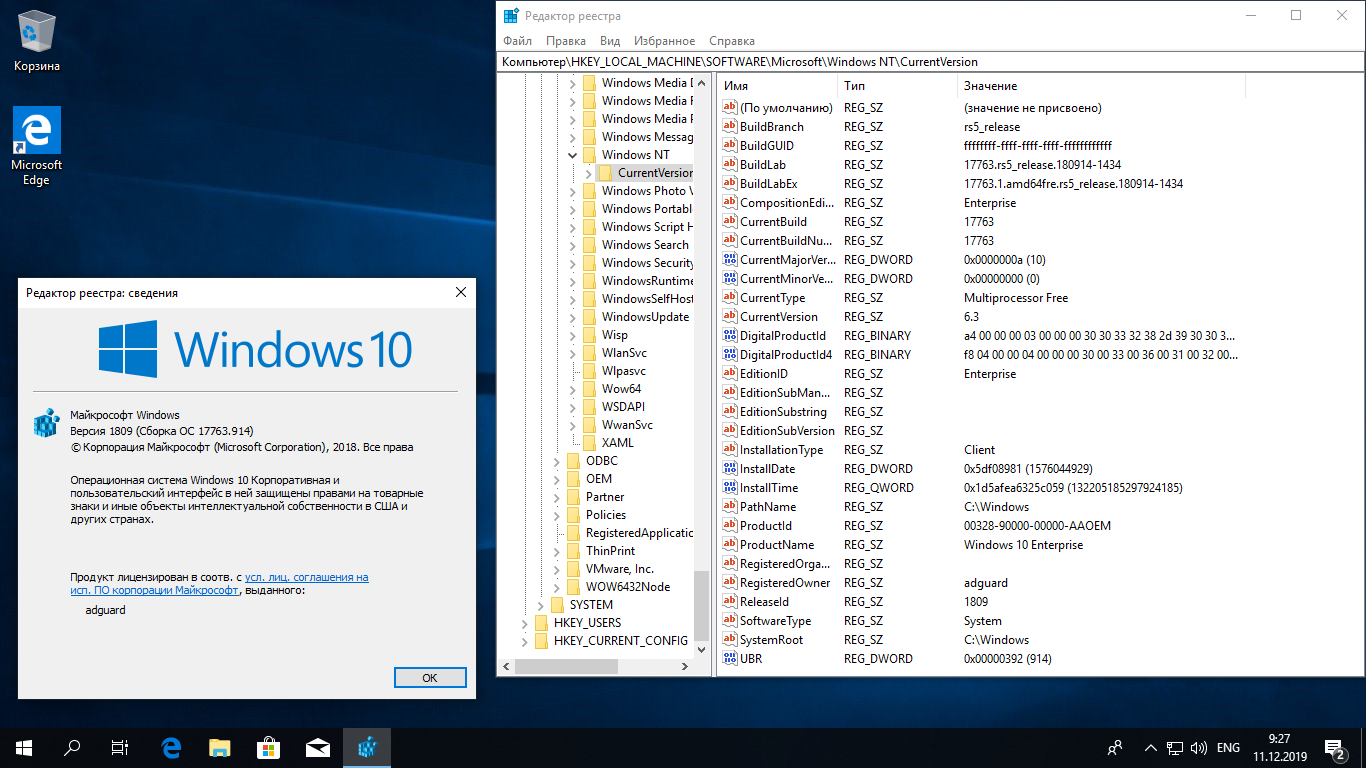Launch Edge from the taskbar
This screenshot has width=1366, height=768.
(171, 747)
